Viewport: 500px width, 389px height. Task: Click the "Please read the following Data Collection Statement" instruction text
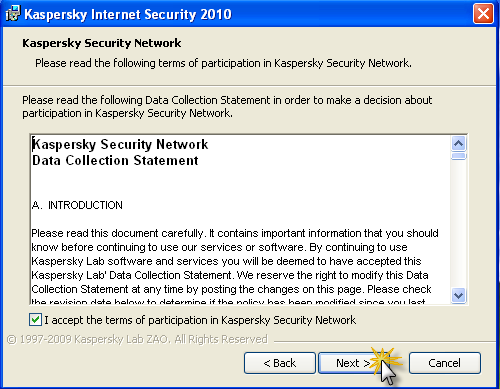227,107
